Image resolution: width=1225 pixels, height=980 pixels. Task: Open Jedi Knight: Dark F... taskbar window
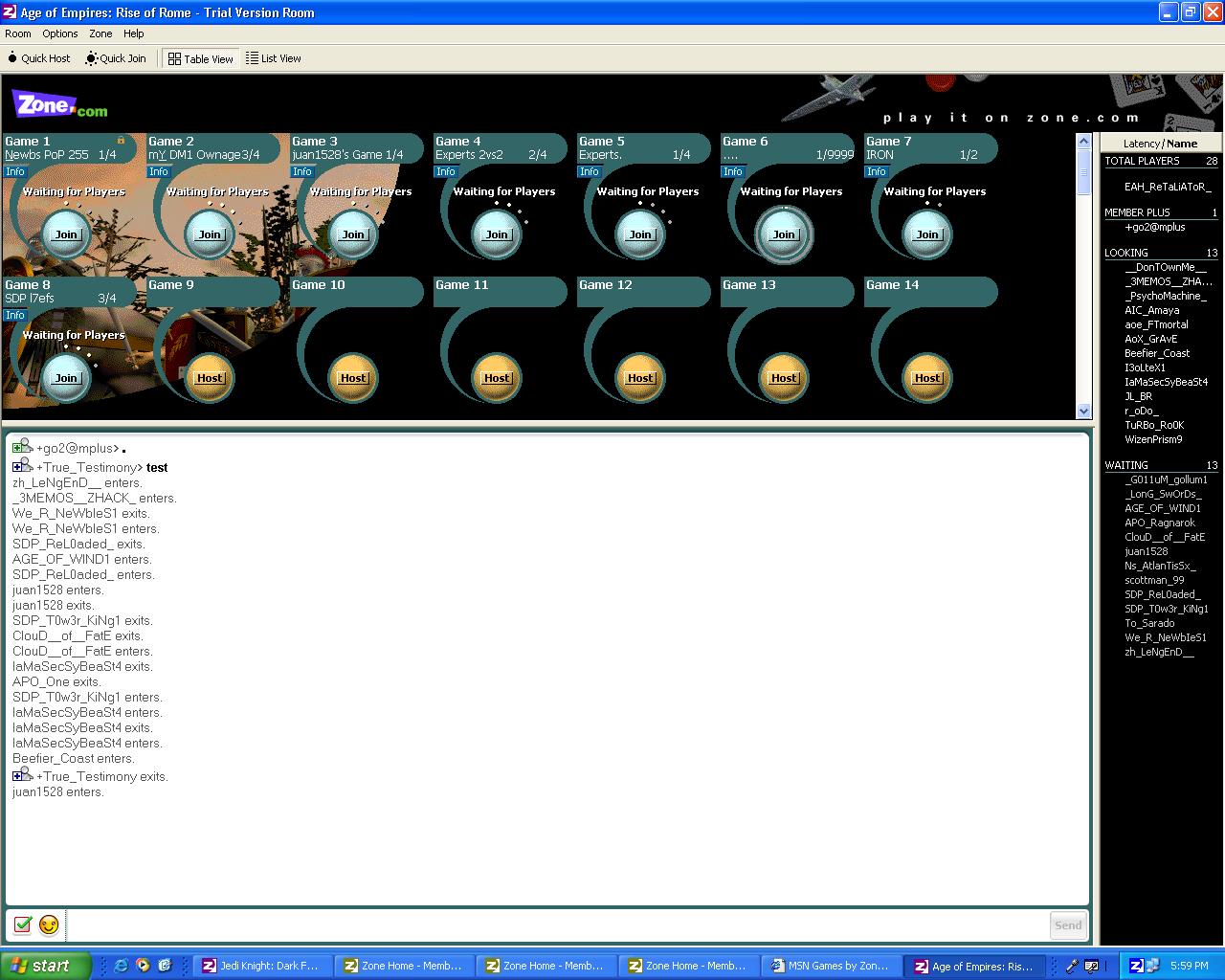pyautogui.click(x=261, y=966)
